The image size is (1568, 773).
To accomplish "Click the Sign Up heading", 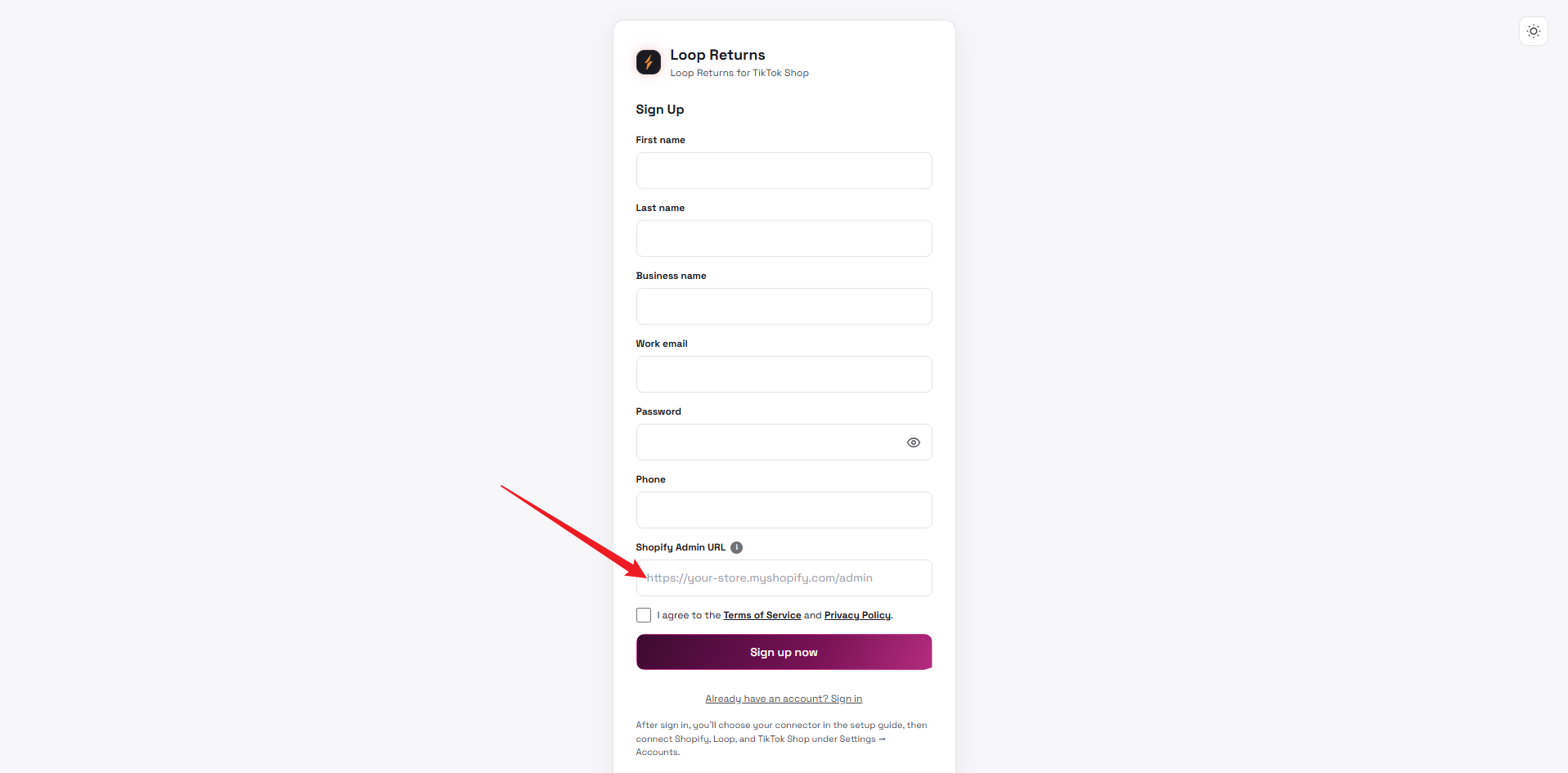I will (x=659, y=110).
